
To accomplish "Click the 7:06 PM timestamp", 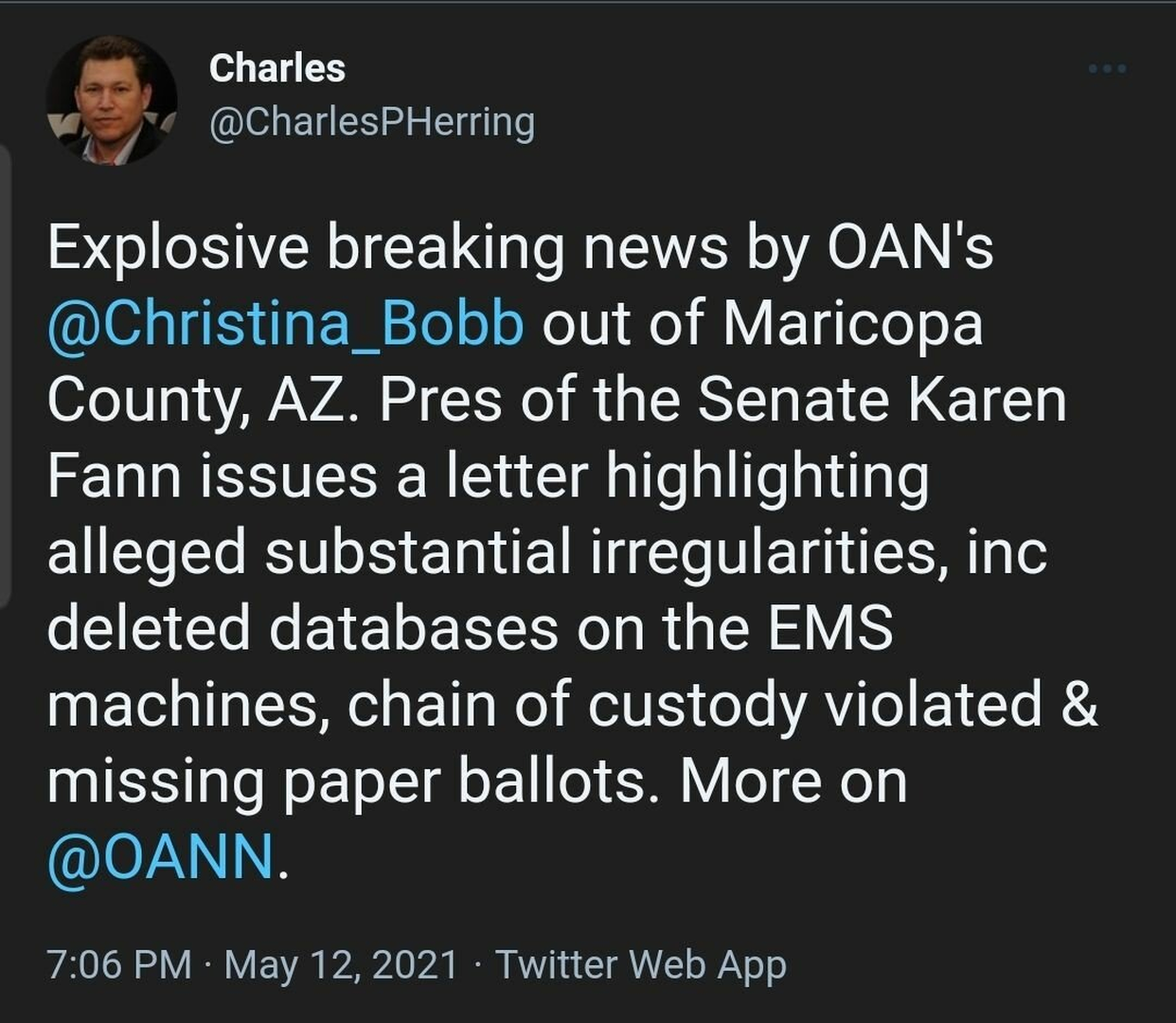I will (119, 964).
